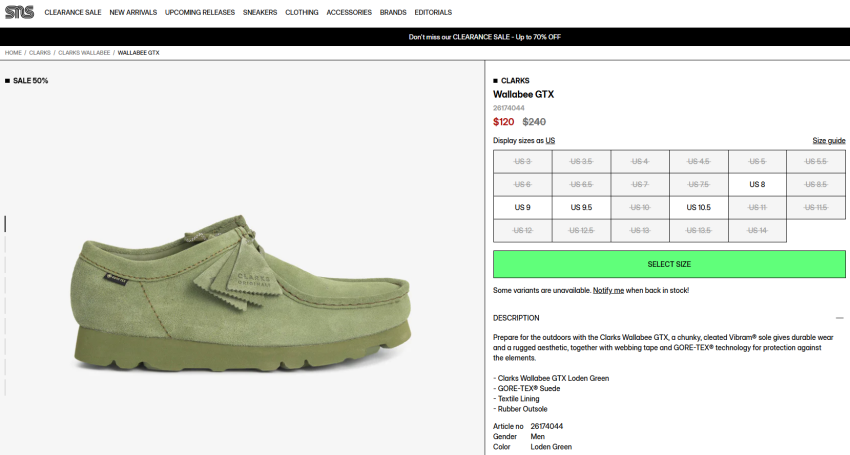
Task: Click the green Select Size button
Action: click(x=669, y=264)
